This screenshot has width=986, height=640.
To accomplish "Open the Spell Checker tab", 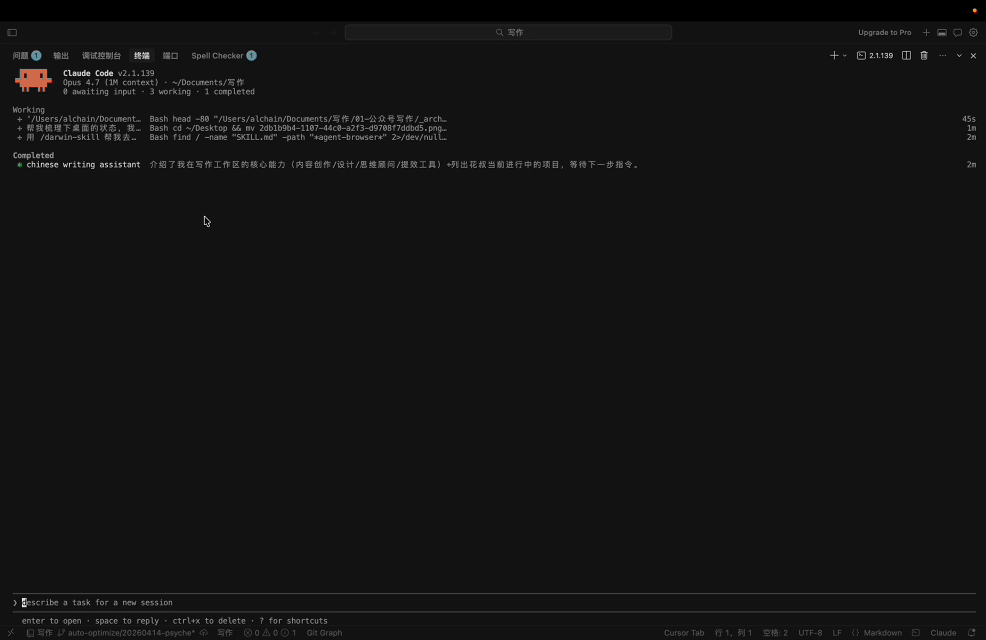I will 224,56.
